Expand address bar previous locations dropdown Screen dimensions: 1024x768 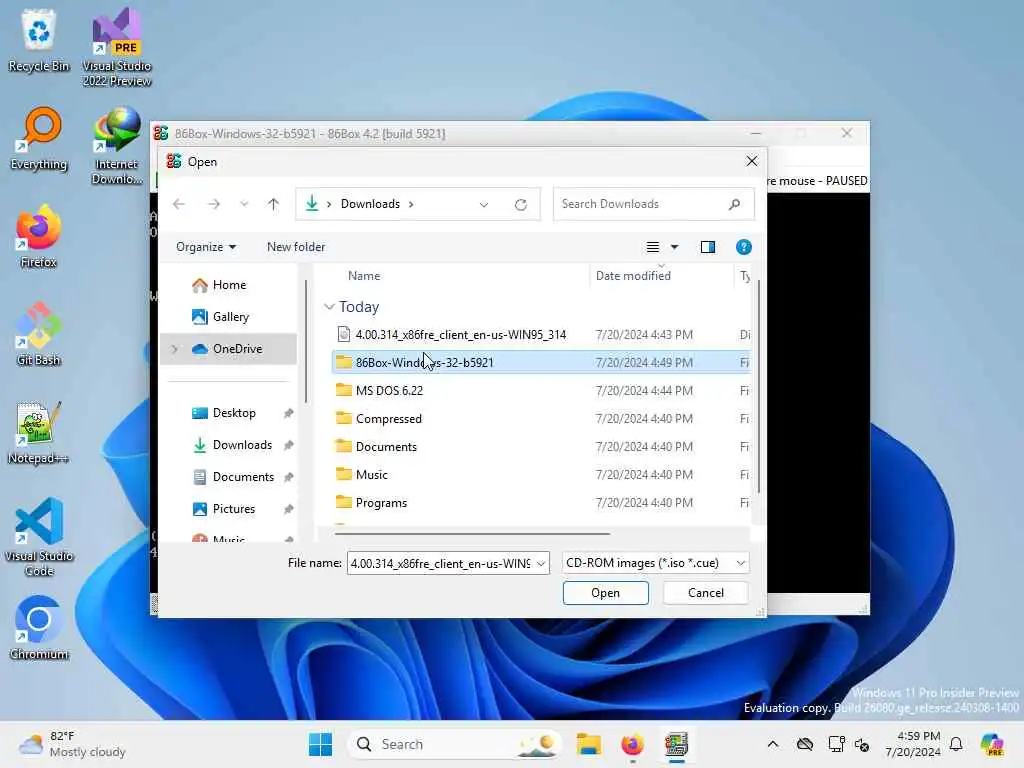pos(484,204)
